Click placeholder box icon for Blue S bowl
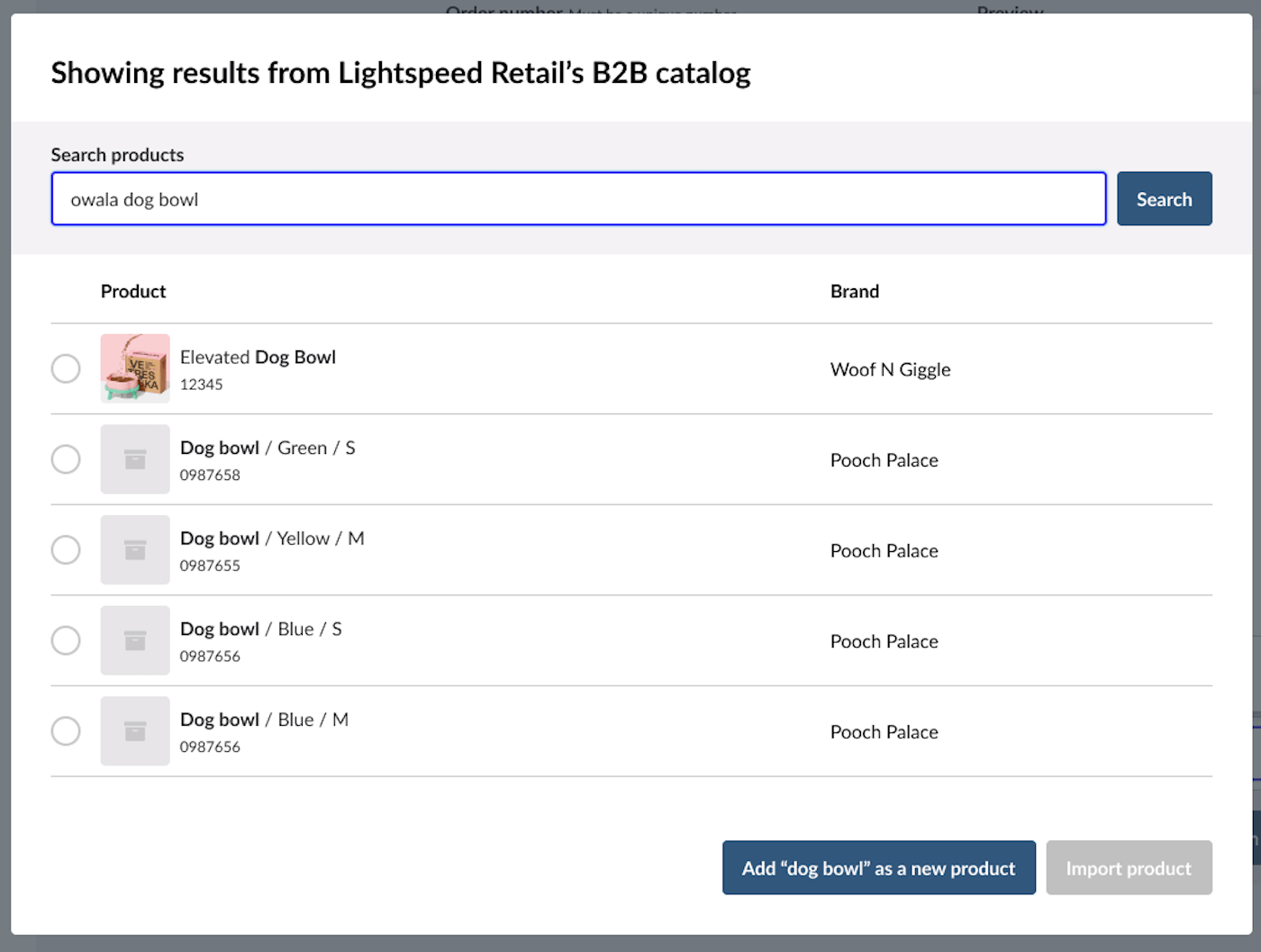The image size is (1261, 952). coord(135,640)
